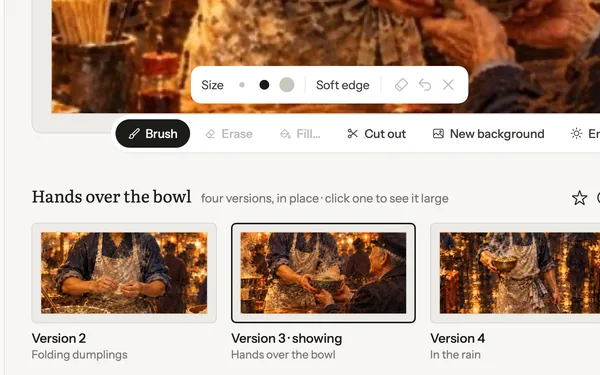Click the Hands over the bowl caption under Version 3
Screen dimensions: 600x375
[283, 355]
